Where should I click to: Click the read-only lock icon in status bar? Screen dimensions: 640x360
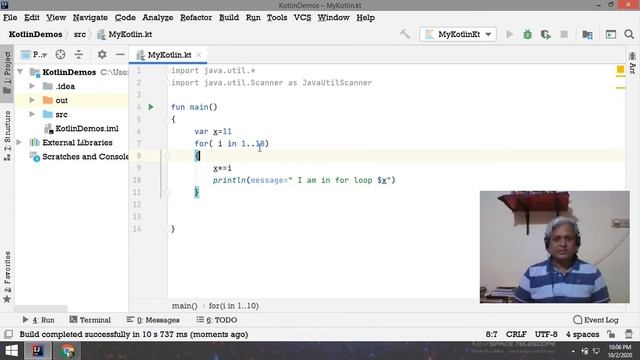point(611,334)
